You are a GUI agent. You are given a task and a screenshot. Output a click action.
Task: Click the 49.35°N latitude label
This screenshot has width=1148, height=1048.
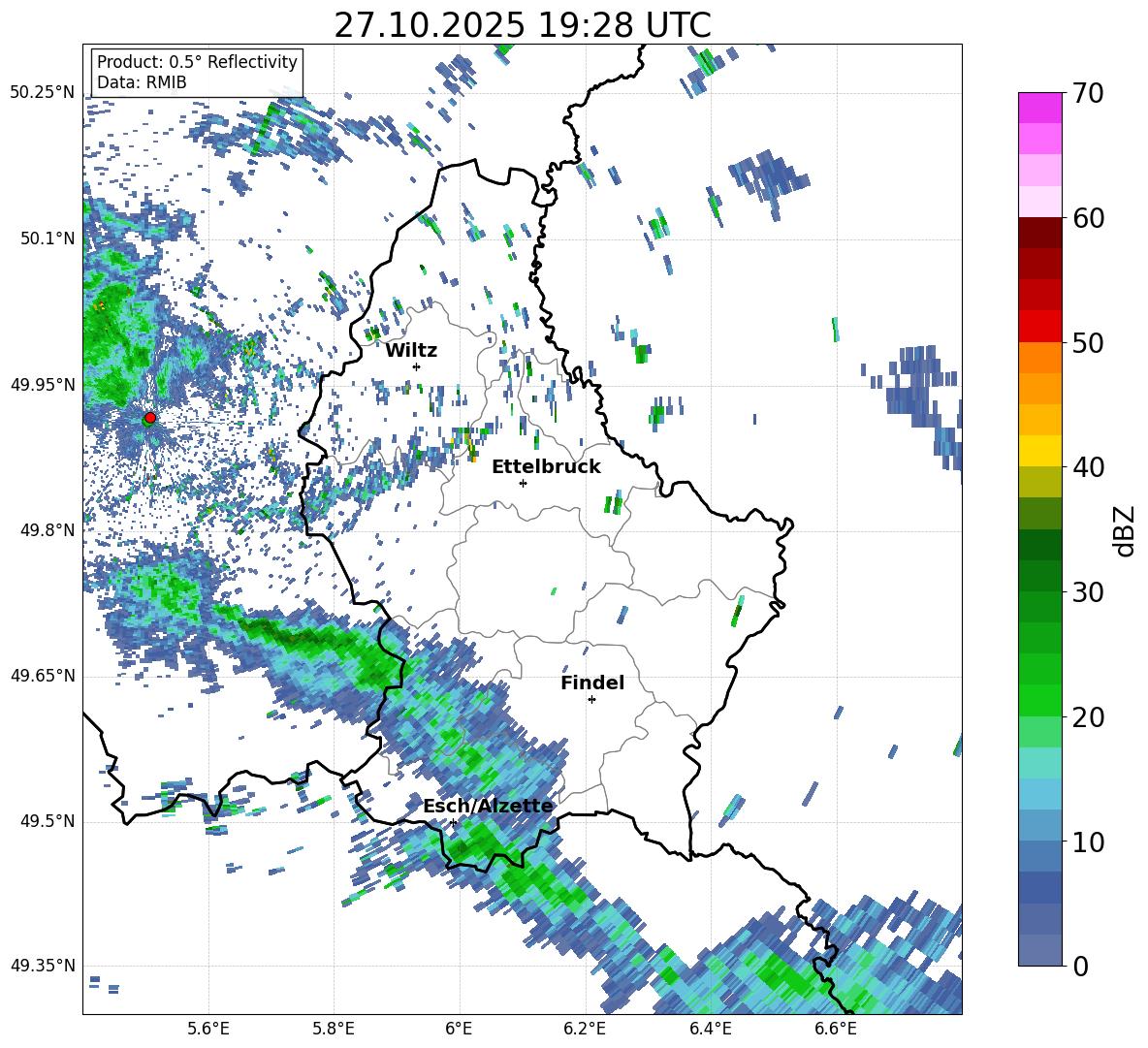click(x=43, y=966)
